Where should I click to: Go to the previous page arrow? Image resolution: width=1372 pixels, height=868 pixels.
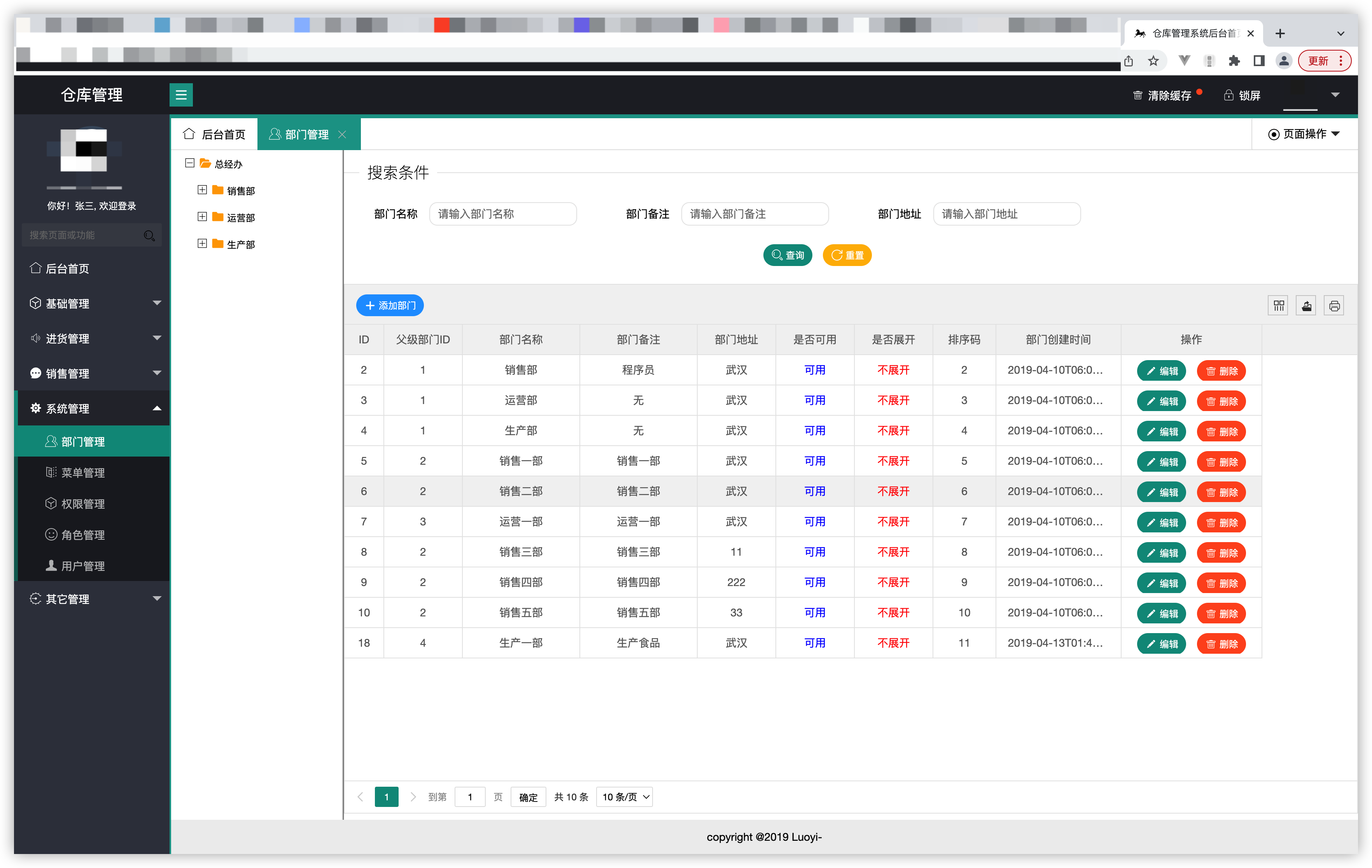click(x=360, y=797)
